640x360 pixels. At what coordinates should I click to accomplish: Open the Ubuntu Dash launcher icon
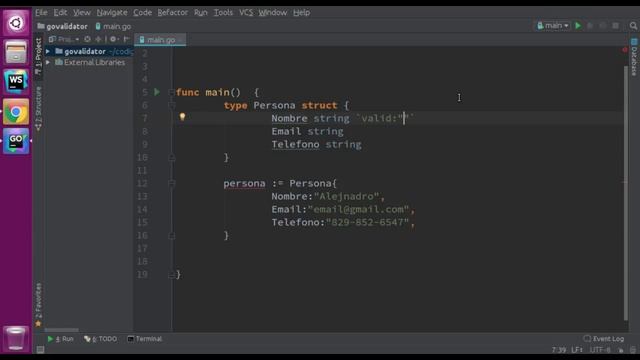16,23
